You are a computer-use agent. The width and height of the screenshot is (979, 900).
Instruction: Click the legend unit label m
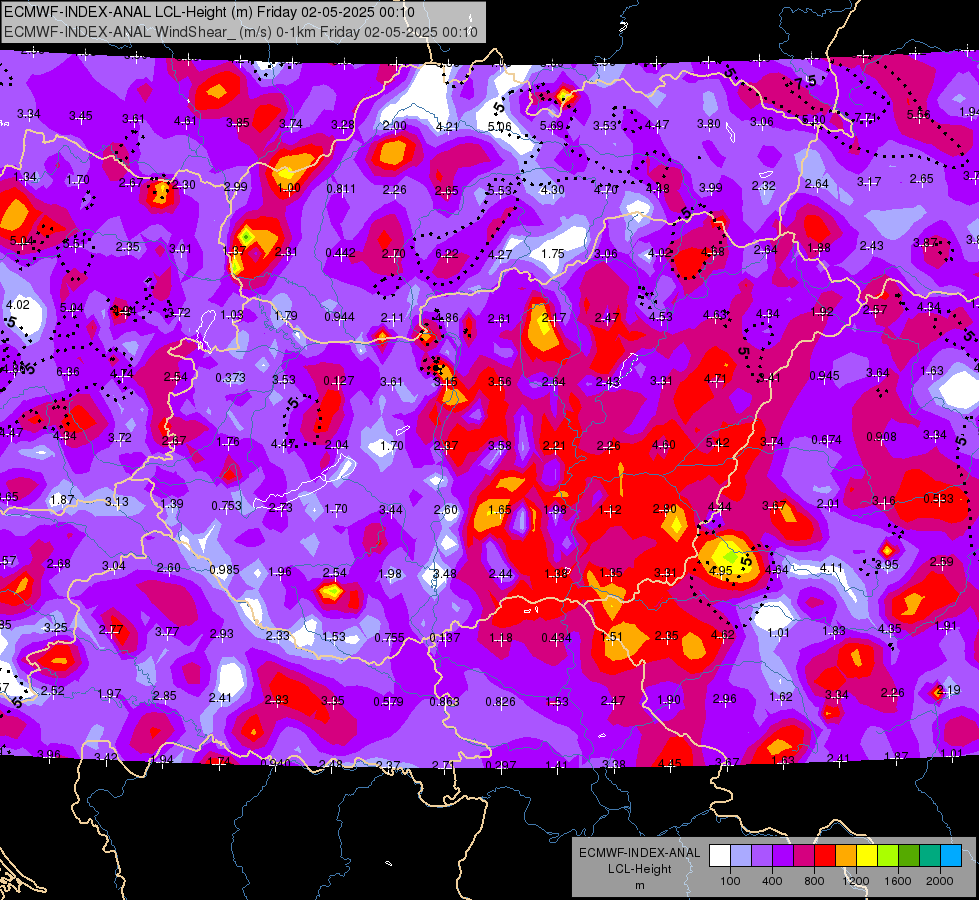point(640,886)
